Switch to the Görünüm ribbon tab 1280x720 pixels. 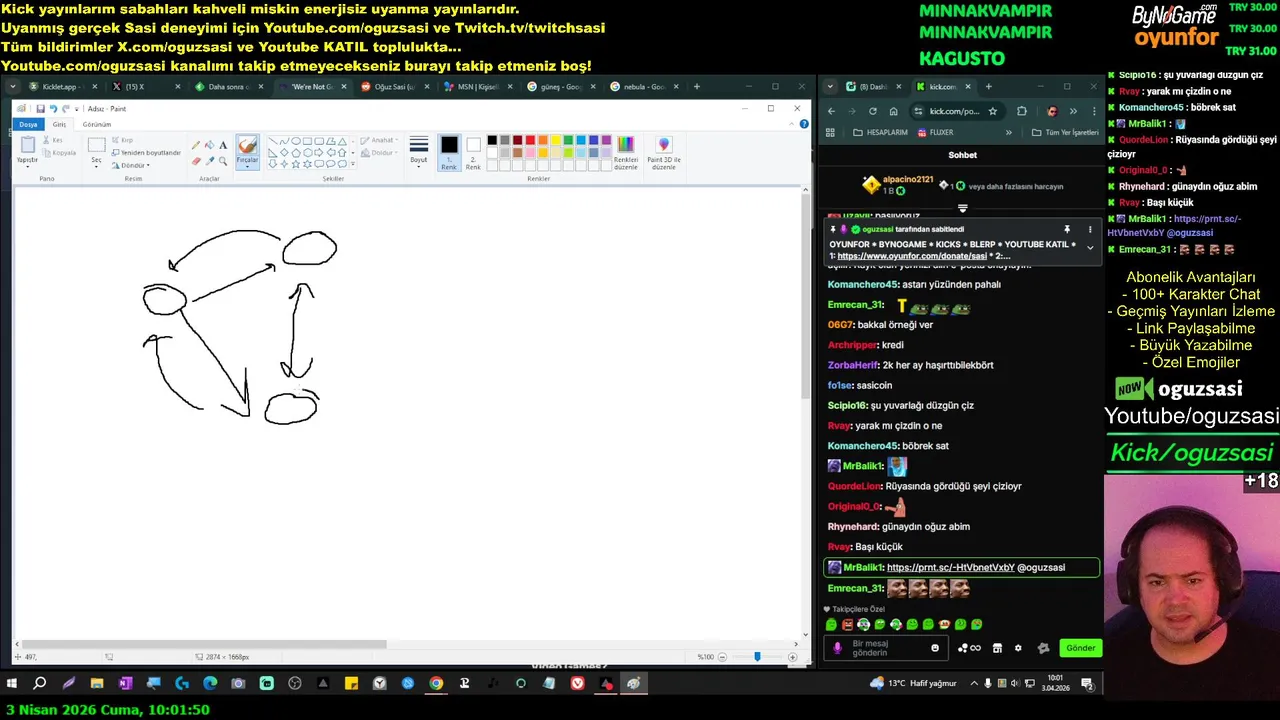click(x=97, y=124)
